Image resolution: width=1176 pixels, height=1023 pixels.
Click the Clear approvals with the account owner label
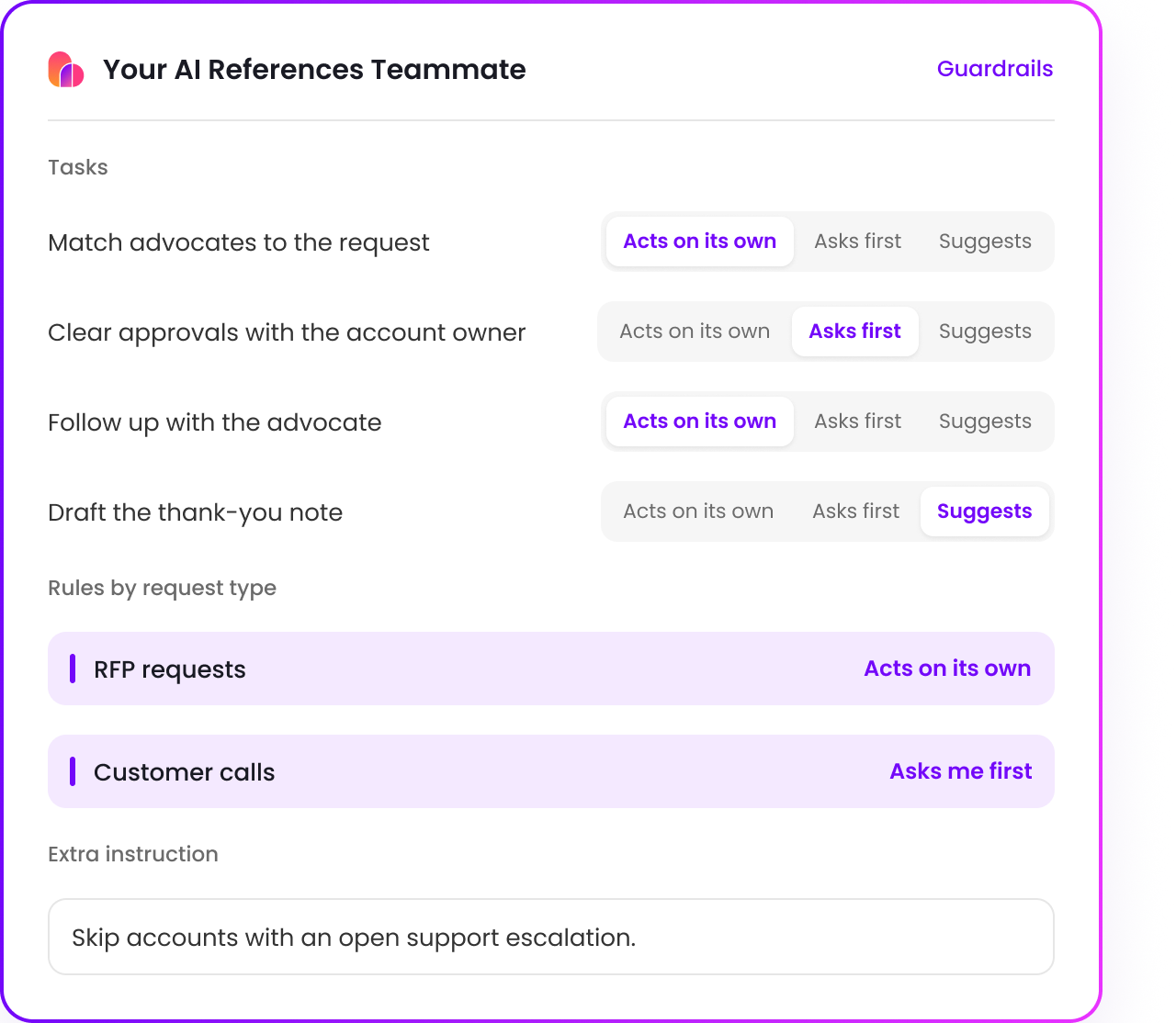[x=287, y=332]
